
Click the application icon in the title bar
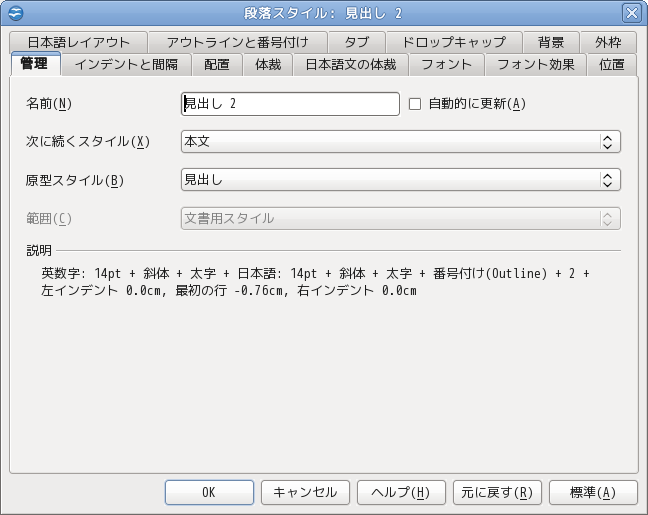[x=15, y=13]
